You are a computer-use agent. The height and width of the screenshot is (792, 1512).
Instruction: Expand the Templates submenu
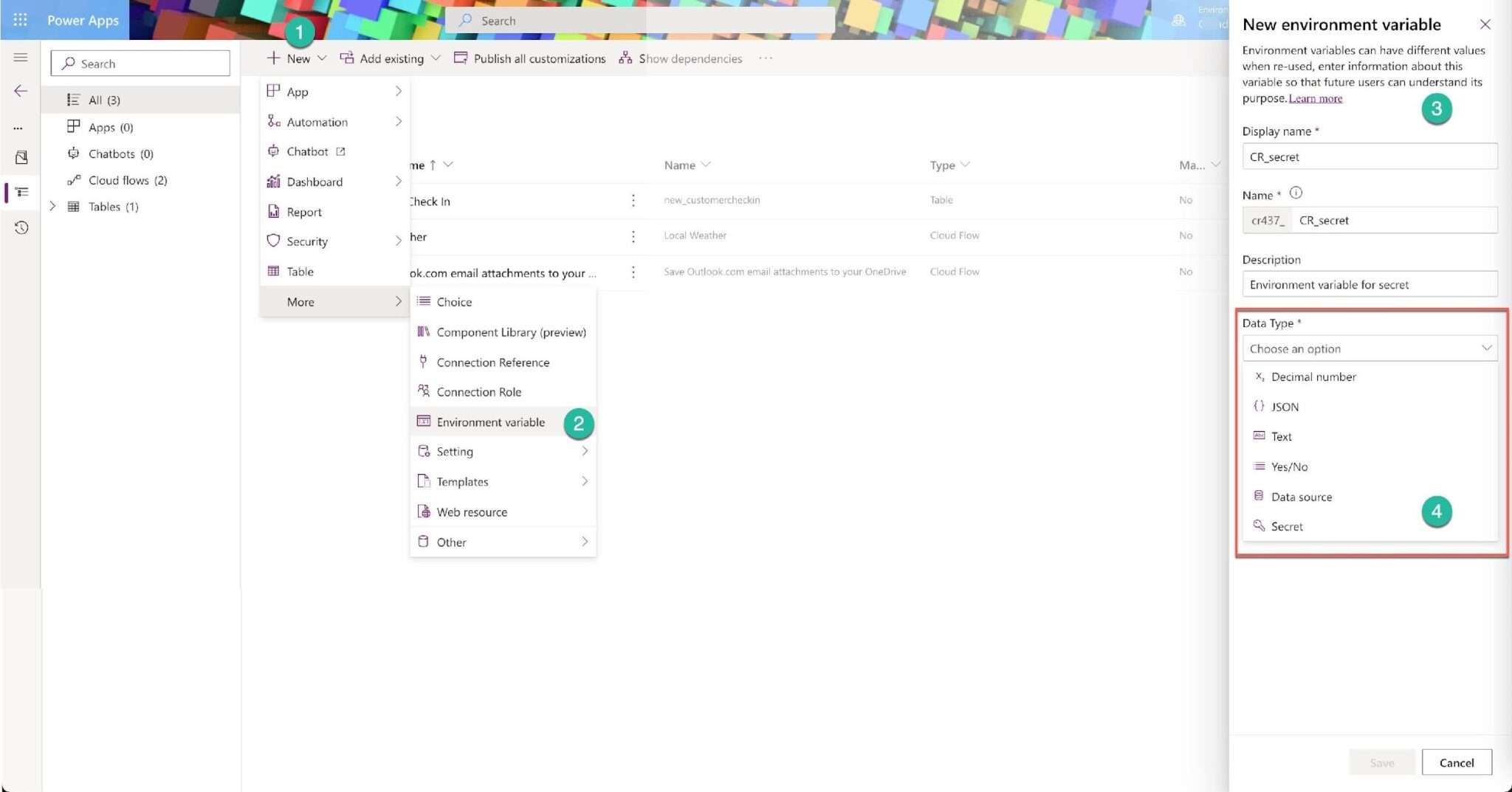503,482
